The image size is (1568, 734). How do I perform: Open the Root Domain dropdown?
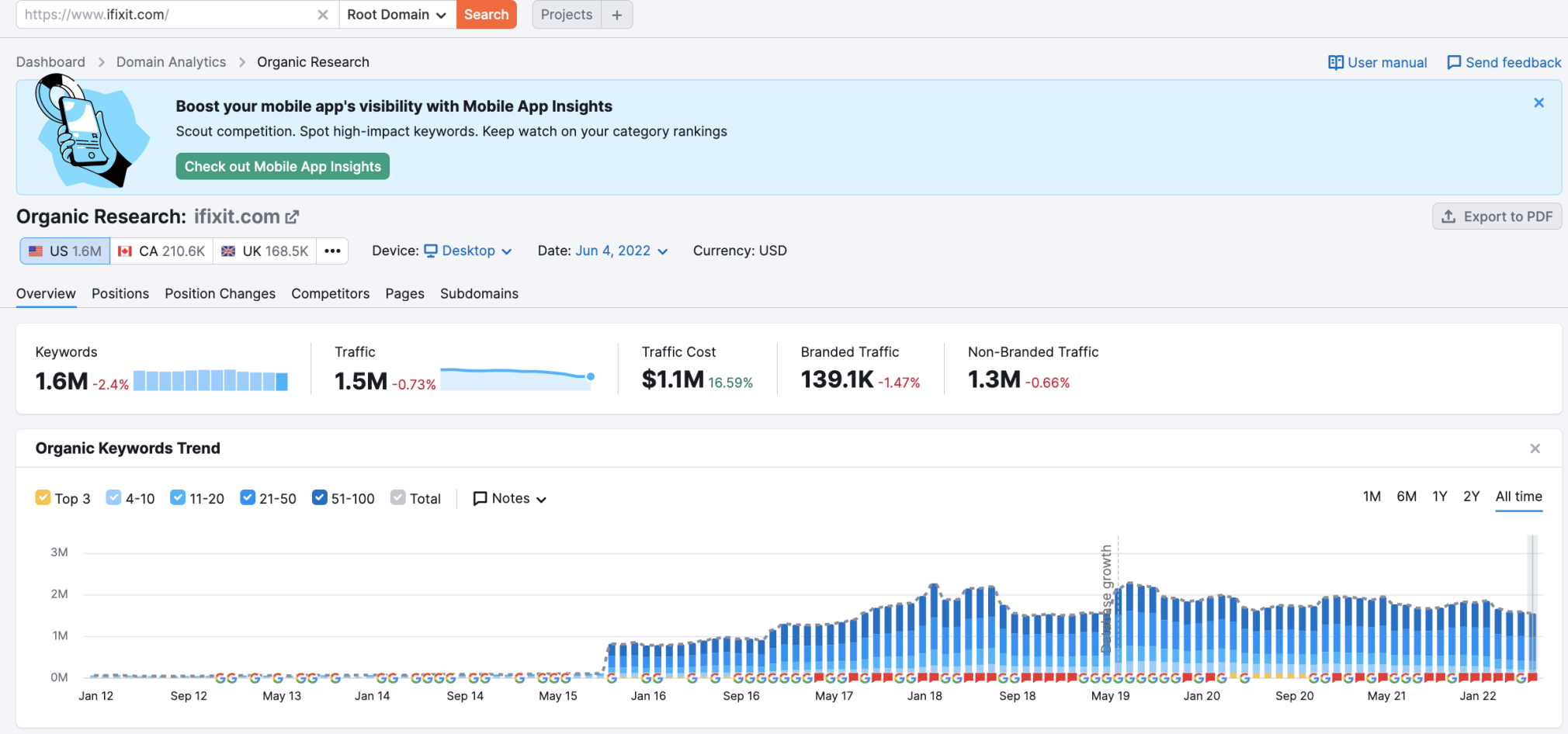coord(397,15)
